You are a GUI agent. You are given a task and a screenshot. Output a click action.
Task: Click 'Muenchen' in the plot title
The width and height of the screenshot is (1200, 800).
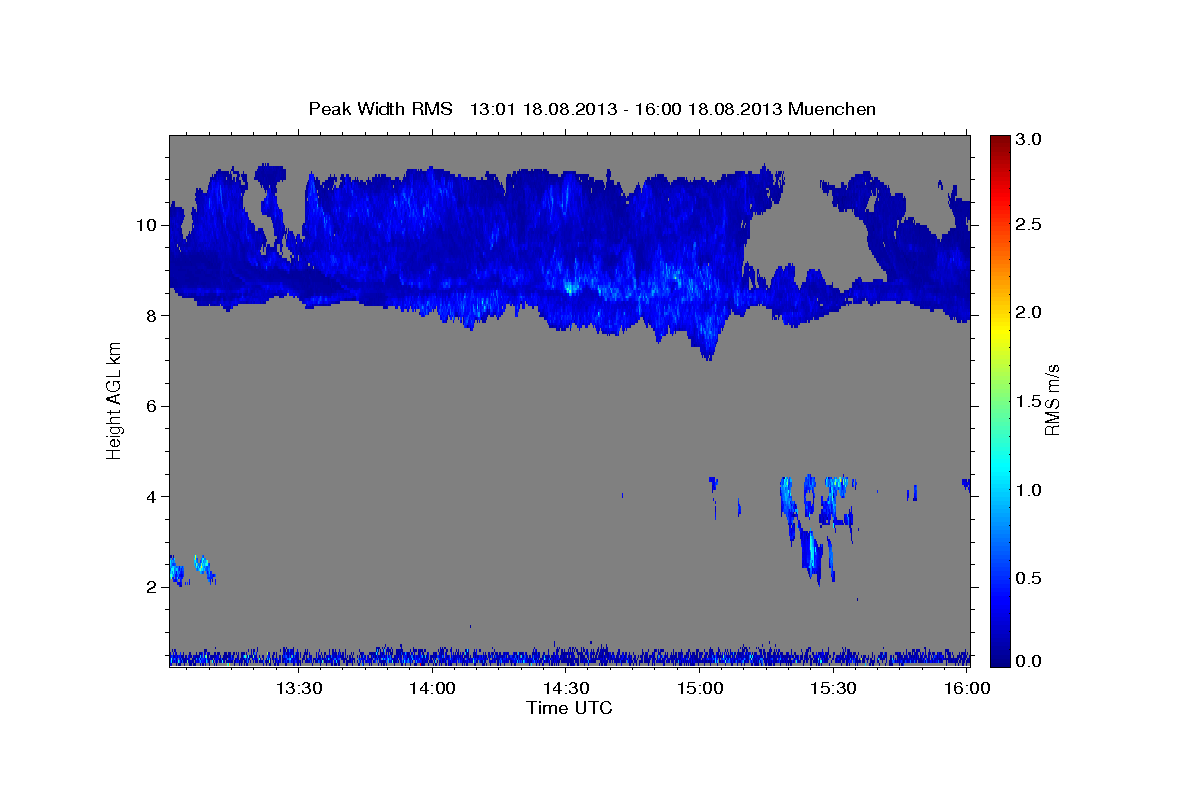(832, 108)
